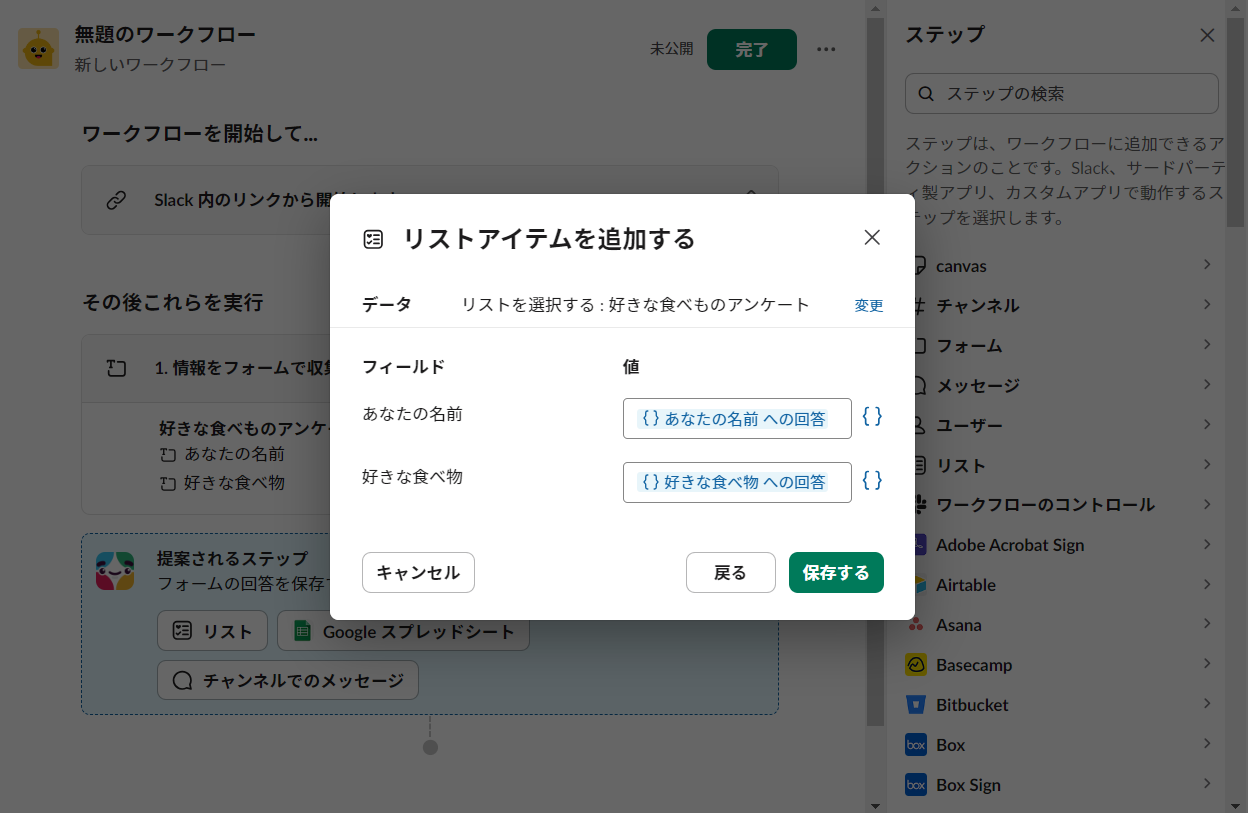Open the Box steps entry
The width and height of the screenshot is (1248, 813).
point(1062,745)
